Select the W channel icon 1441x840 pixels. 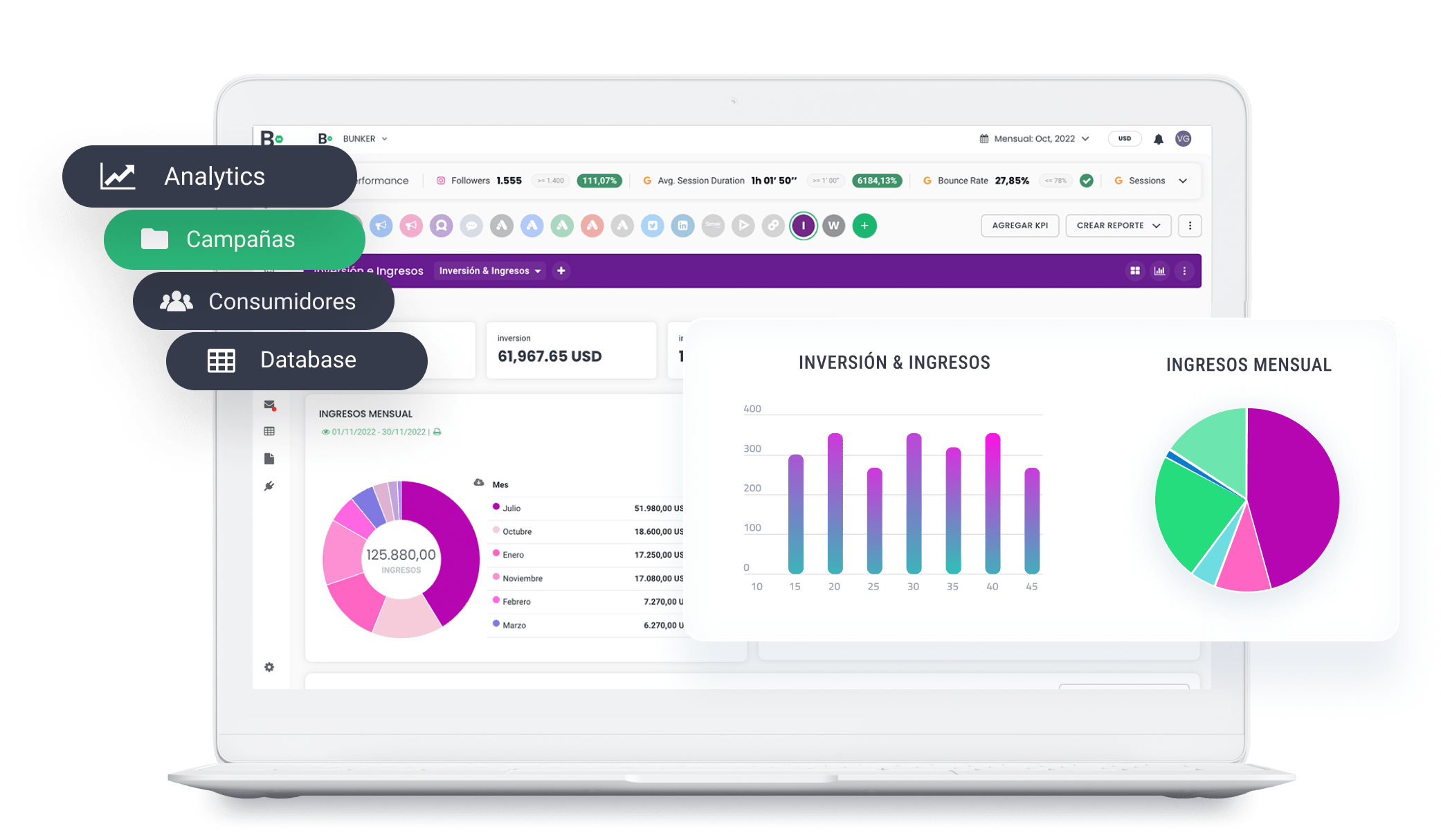tap(834, 226)
